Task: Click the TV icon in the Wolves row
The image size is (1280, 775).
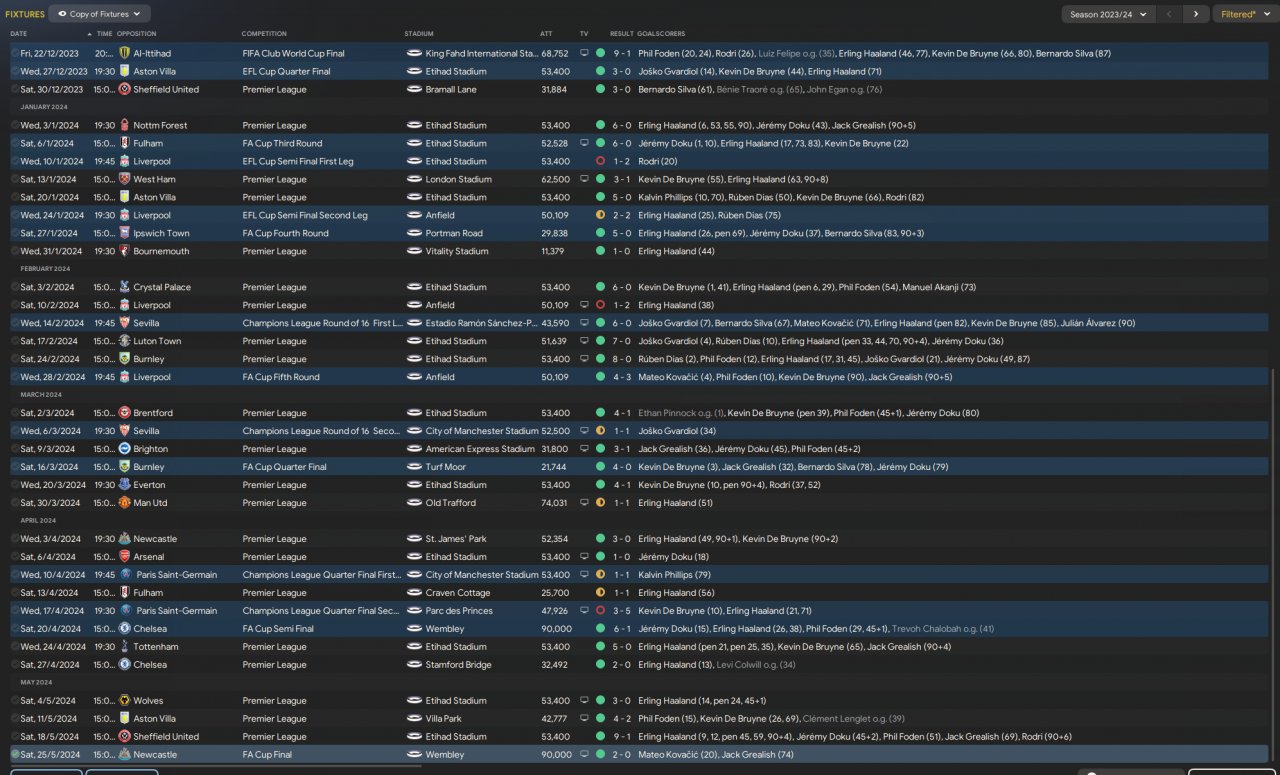Action: pyautogui.click(x=585, y=701)
